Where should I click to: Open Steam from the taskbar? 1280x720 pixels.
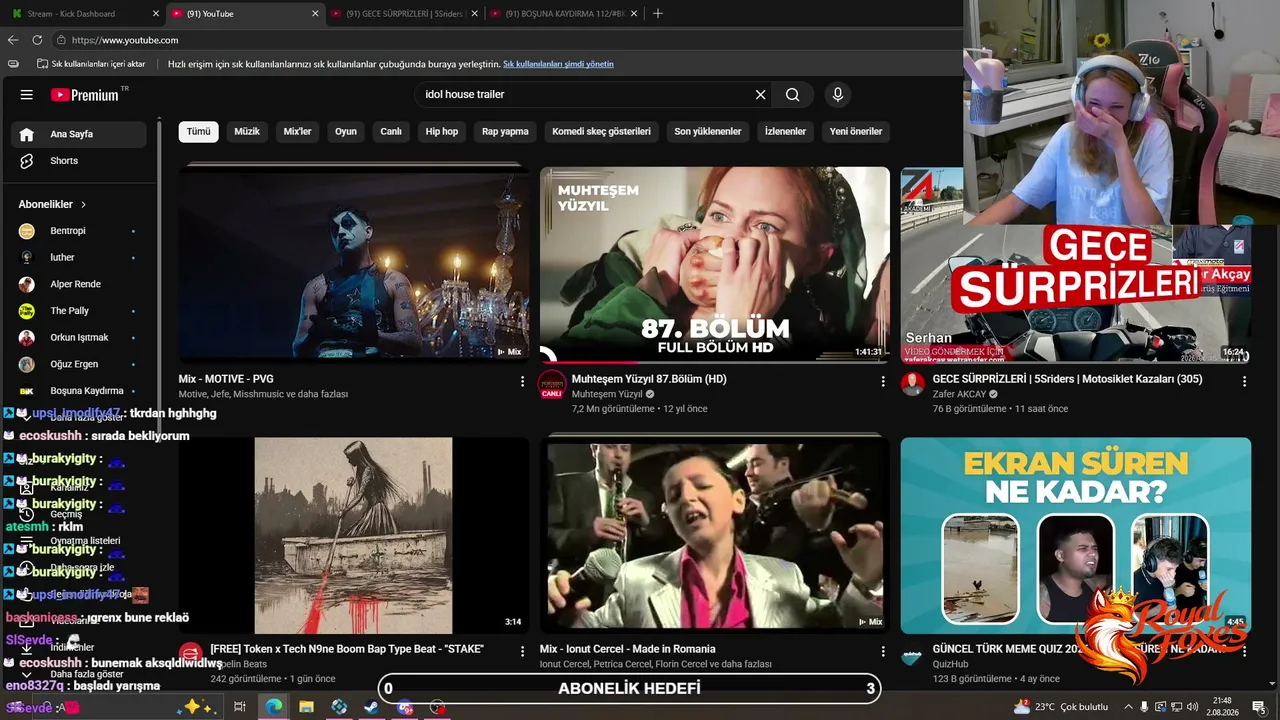[x=371, y=707]
